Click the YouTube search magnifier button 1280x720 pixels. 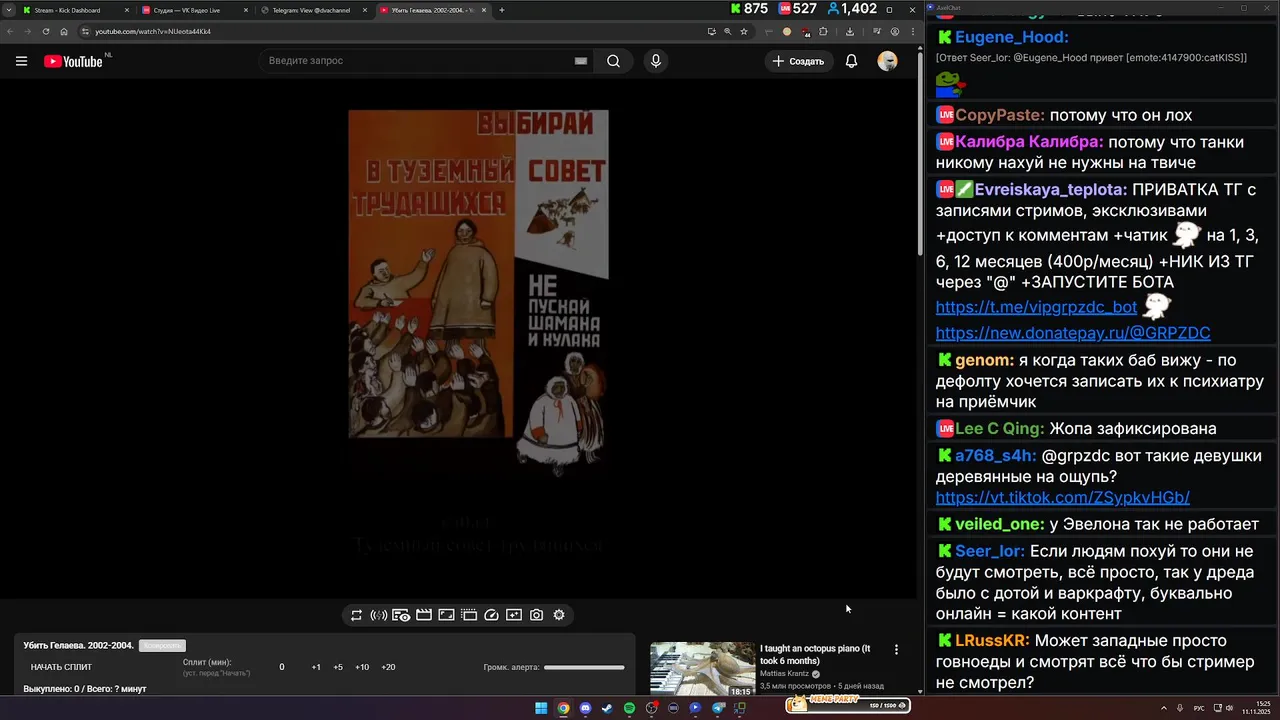click(x=613, y=61)
